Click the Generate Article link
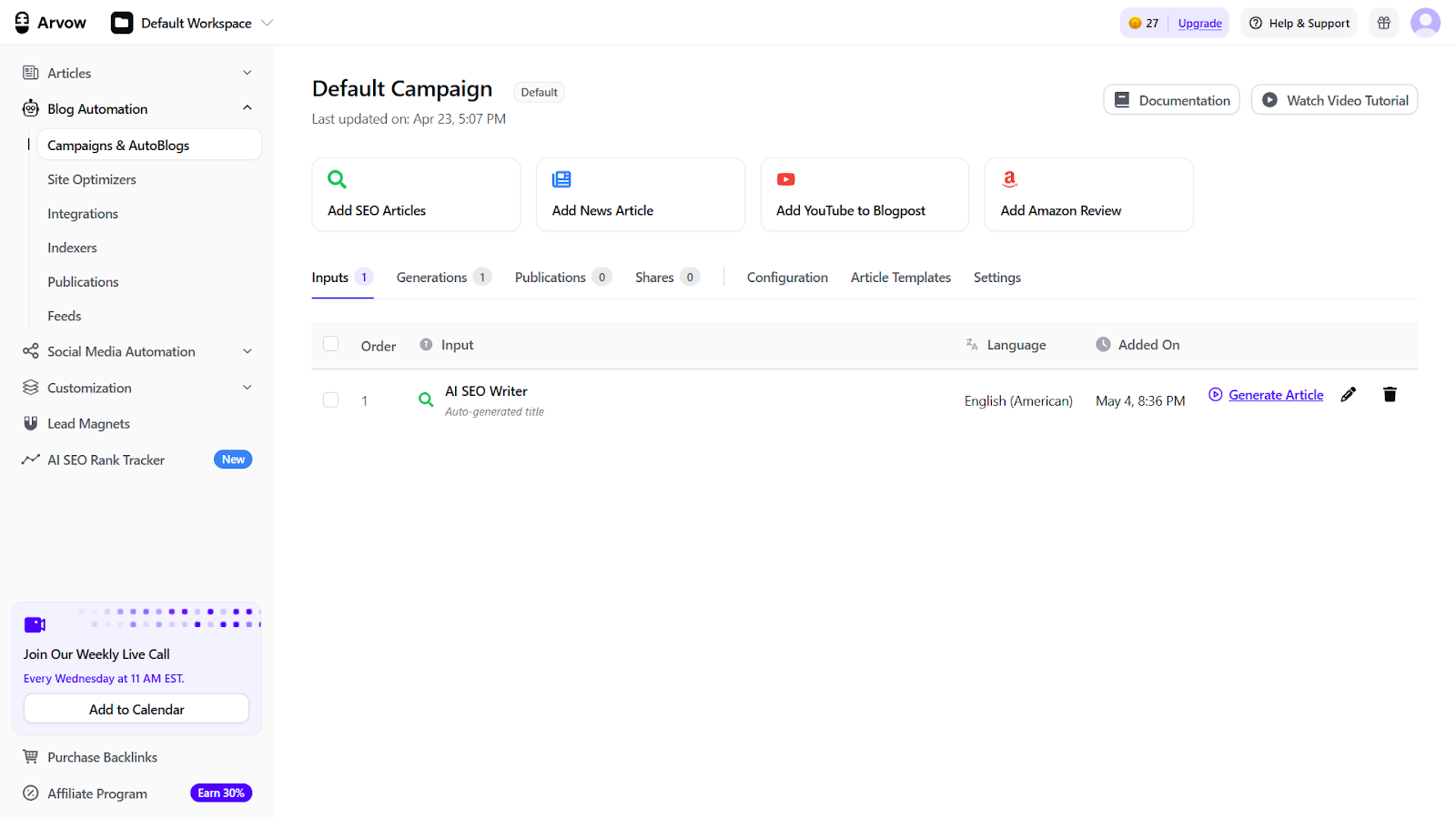1456x819 pixels. 1275,395
